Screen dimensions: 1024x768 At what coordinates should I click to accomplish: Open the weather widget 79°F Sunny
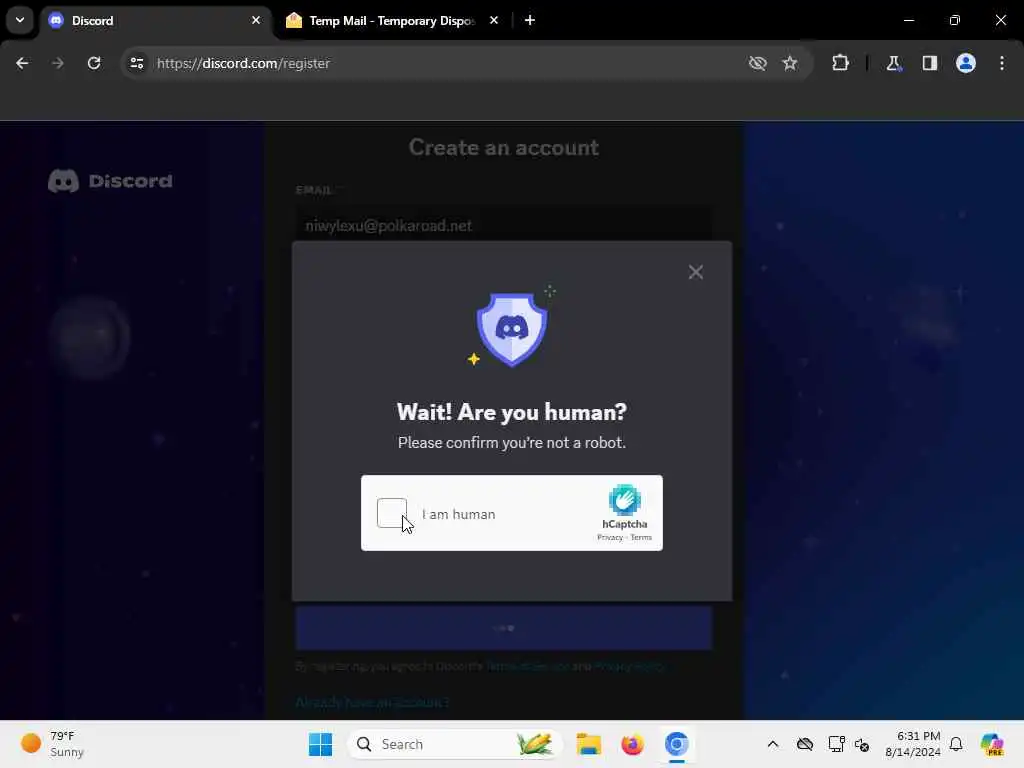click(x=53, y=744)
